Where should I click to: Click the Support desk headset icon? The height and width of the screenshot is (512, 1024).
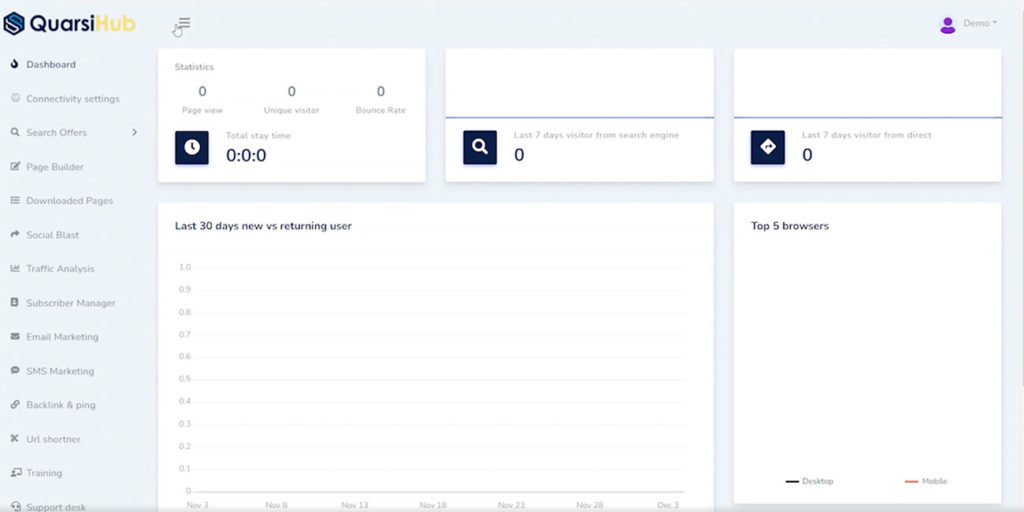point(16,506)
